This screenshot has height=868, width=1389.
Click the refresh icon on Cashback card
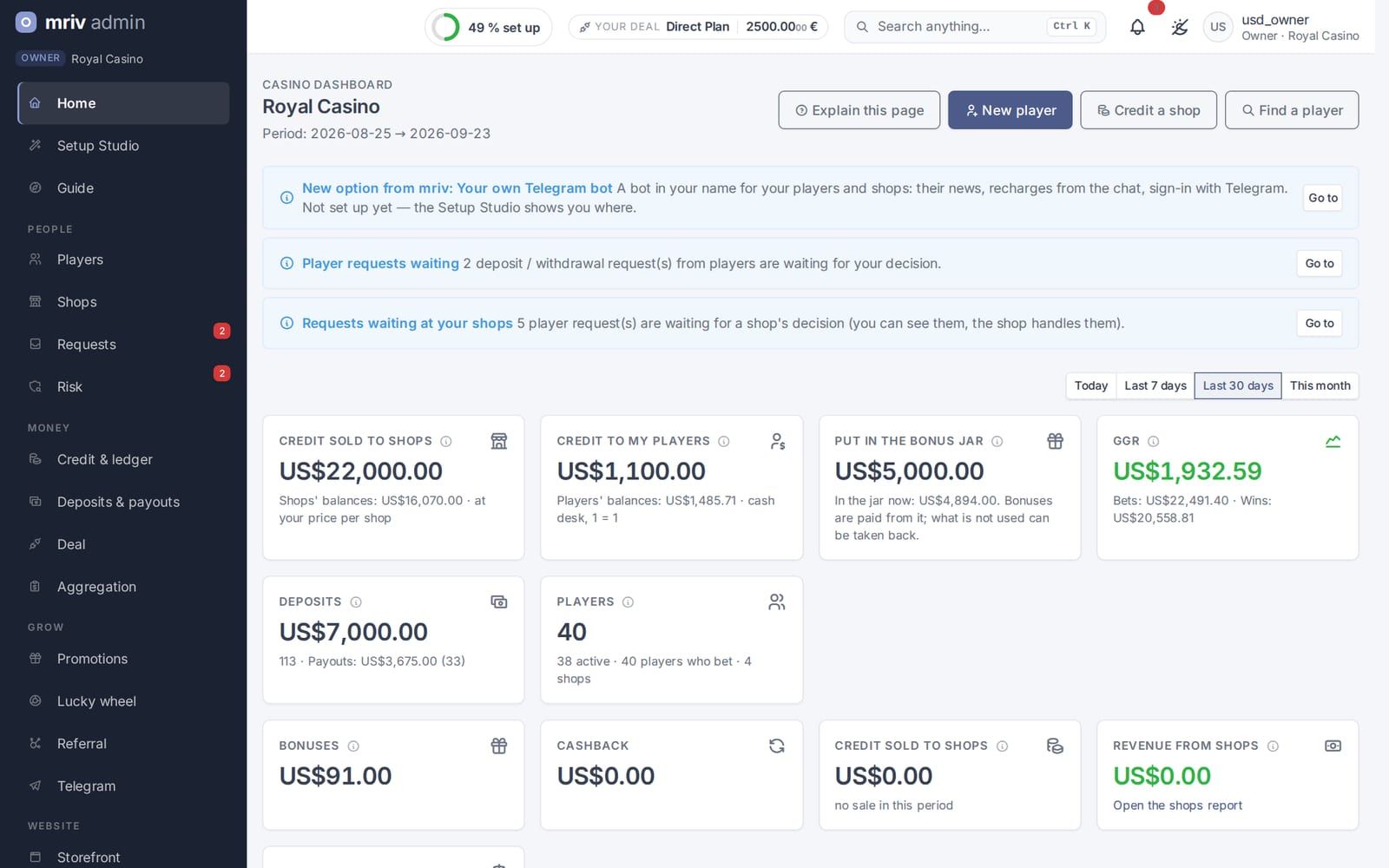[777, 746]
